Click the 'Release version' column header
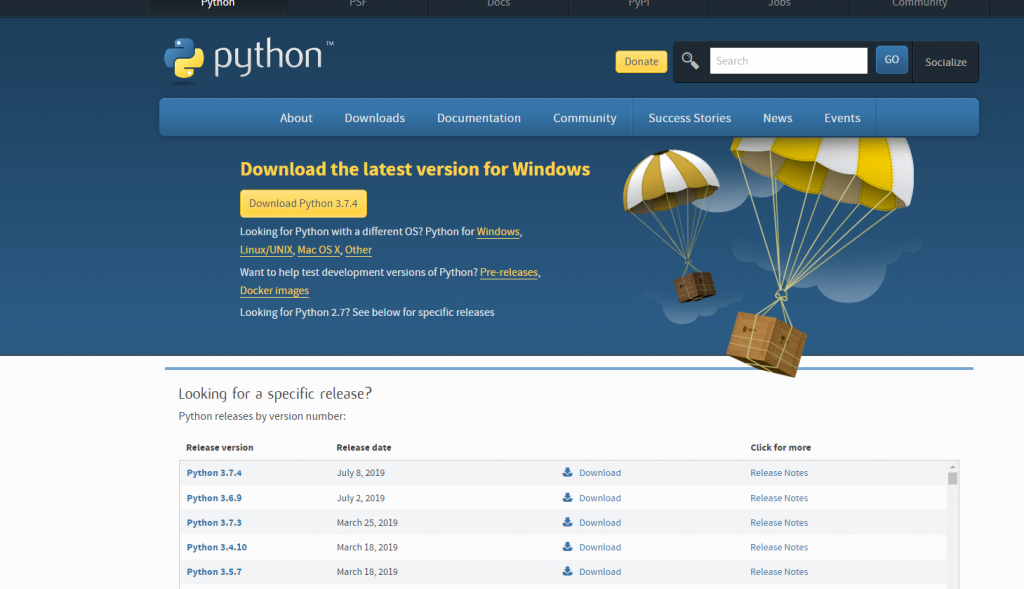1024x589 pixels. (x=219, y=447)
